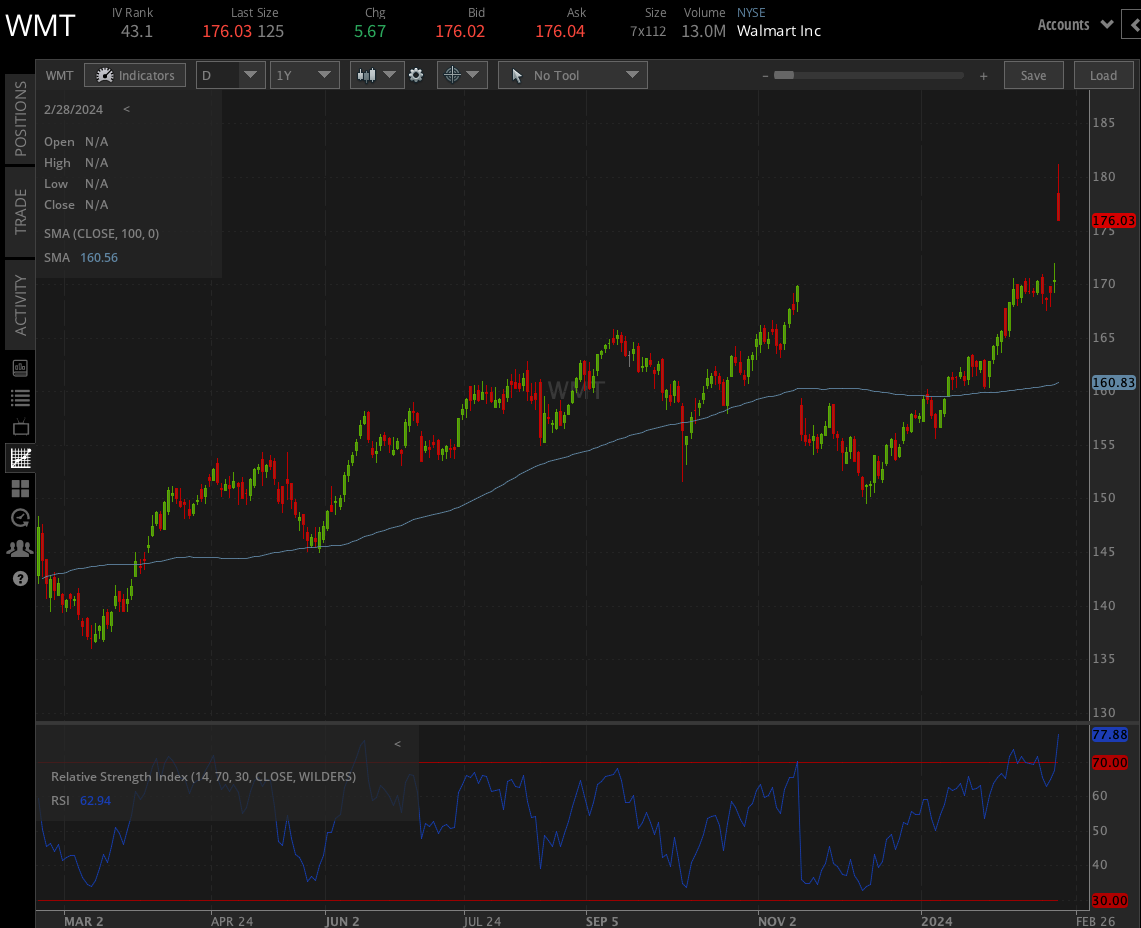
Task: Open the TV media icon in sidebar
Action: pos(20,428)
